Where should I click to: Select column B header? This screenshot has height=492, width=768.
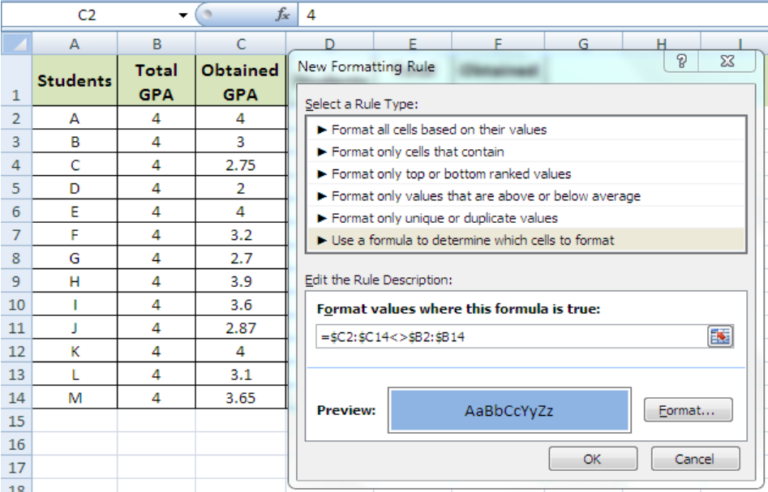[157, 44]
